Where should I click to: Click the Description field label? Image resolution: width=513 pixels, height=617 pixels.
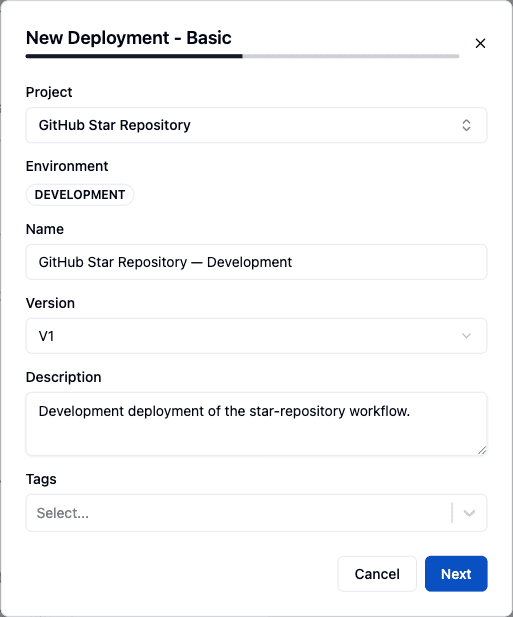point(63,377)
